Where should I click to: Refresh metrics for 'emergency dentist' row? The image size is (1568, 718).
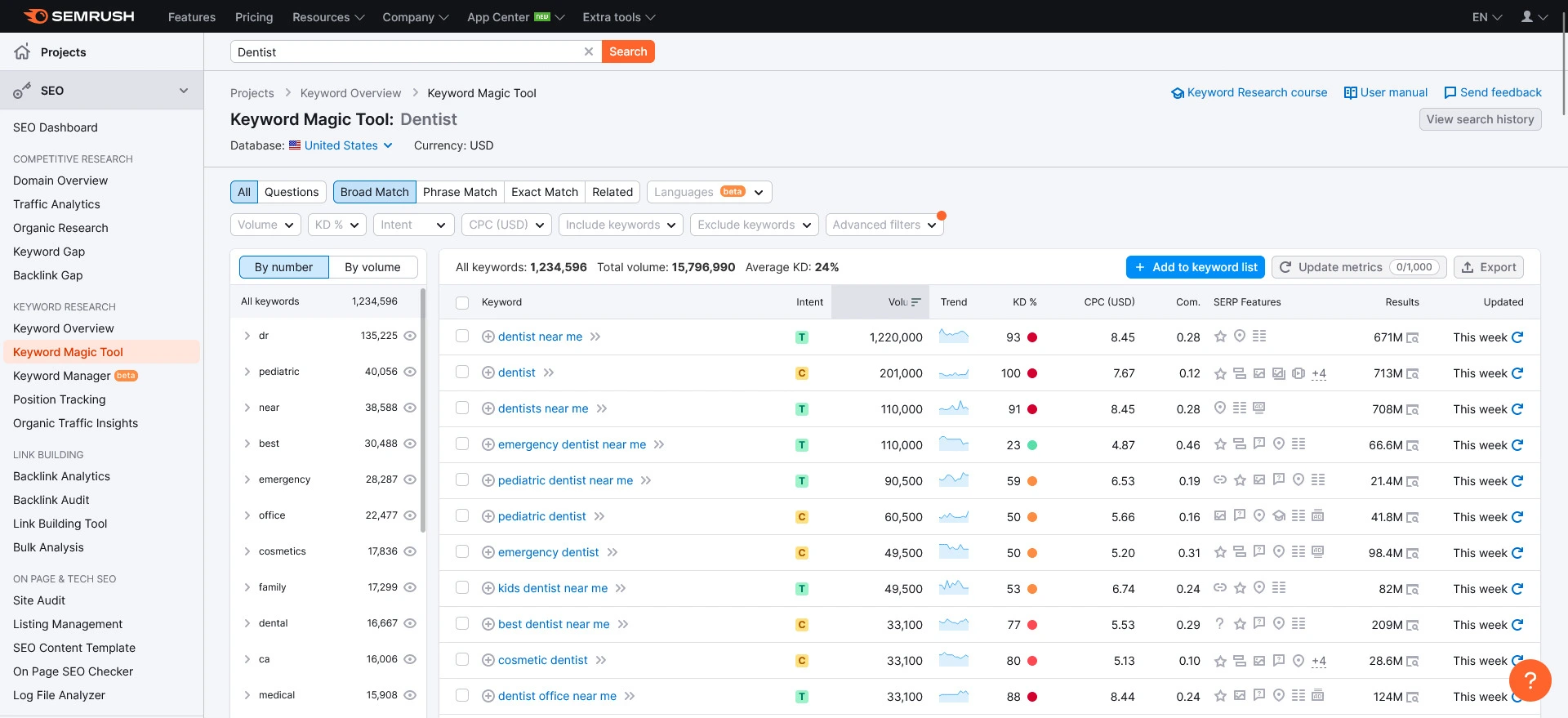point(1517,552)
